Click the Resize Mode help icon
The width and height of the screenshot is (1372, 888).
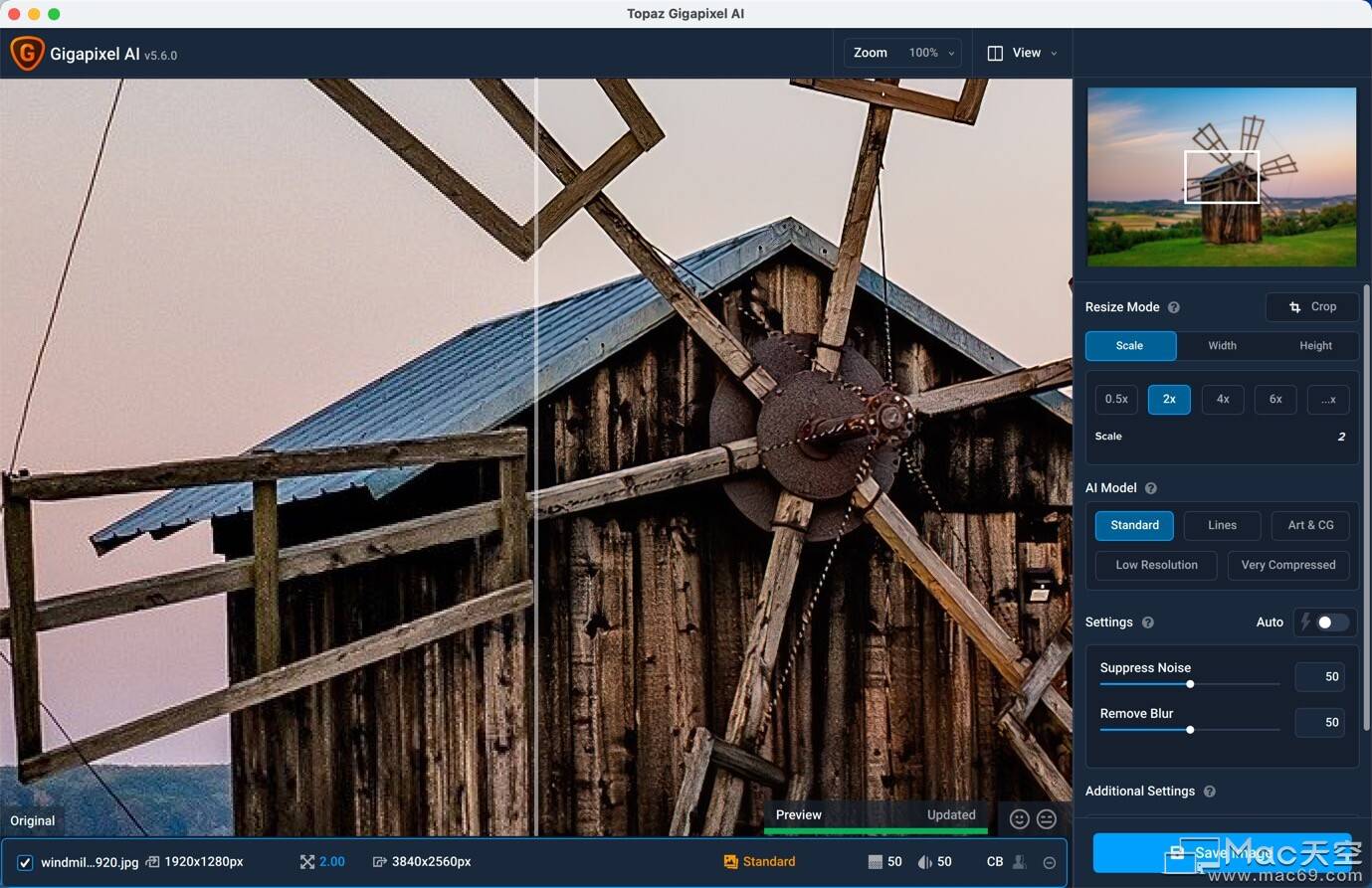[x=1174, y=307]
